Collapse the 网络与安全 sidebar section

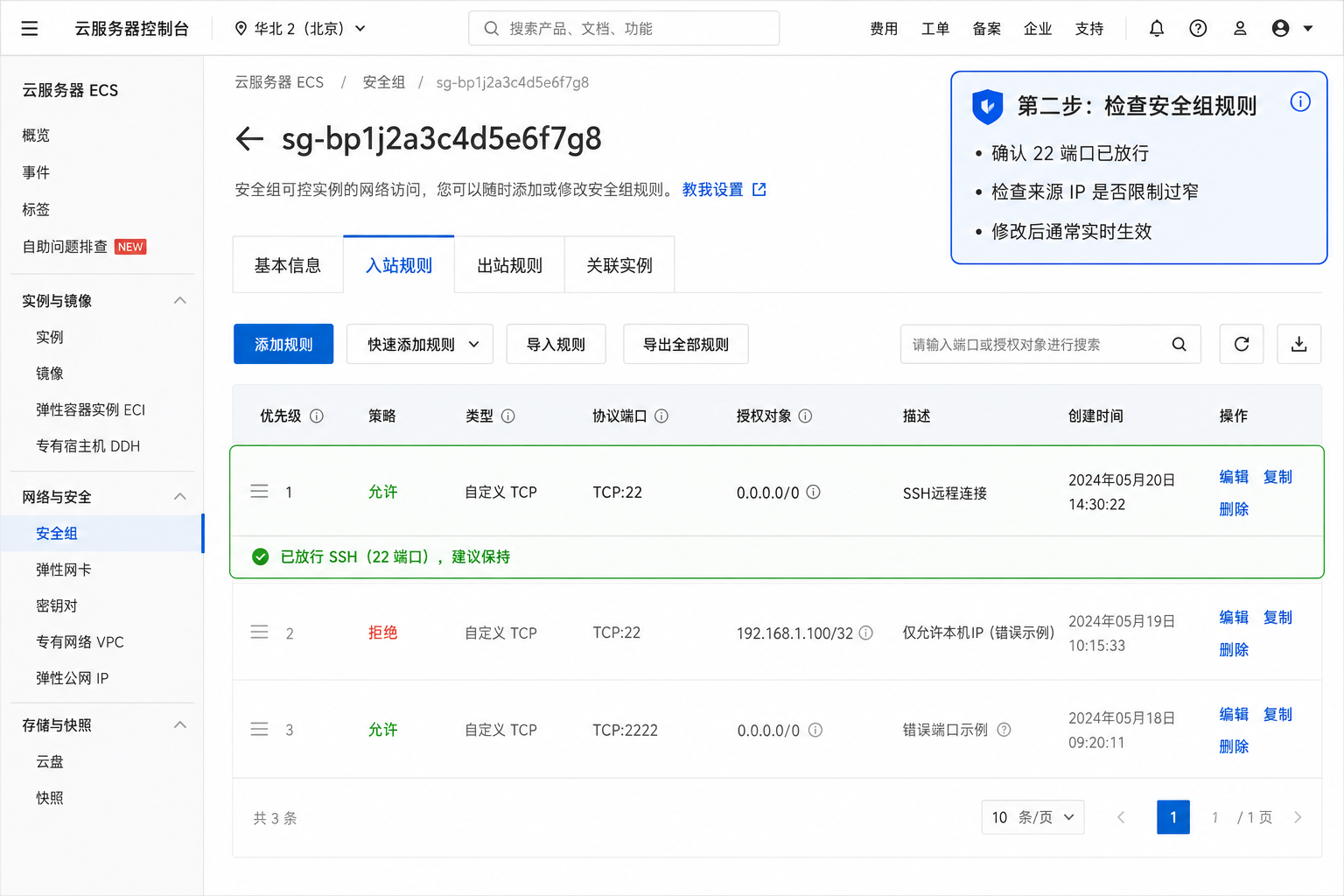[x=180, y=497]
